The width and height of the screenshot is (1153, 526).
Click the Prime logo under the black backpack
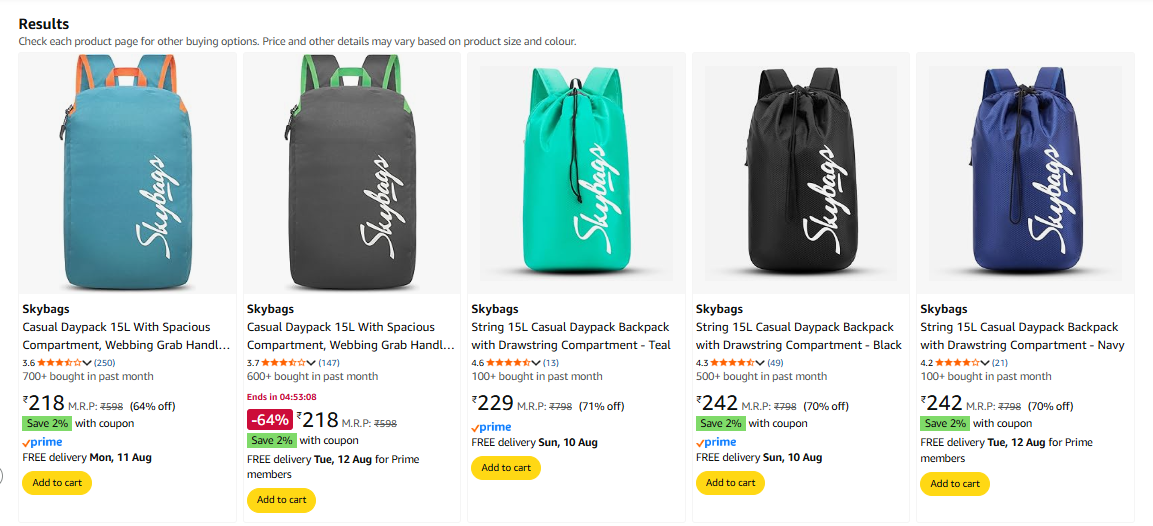(715, 442)
